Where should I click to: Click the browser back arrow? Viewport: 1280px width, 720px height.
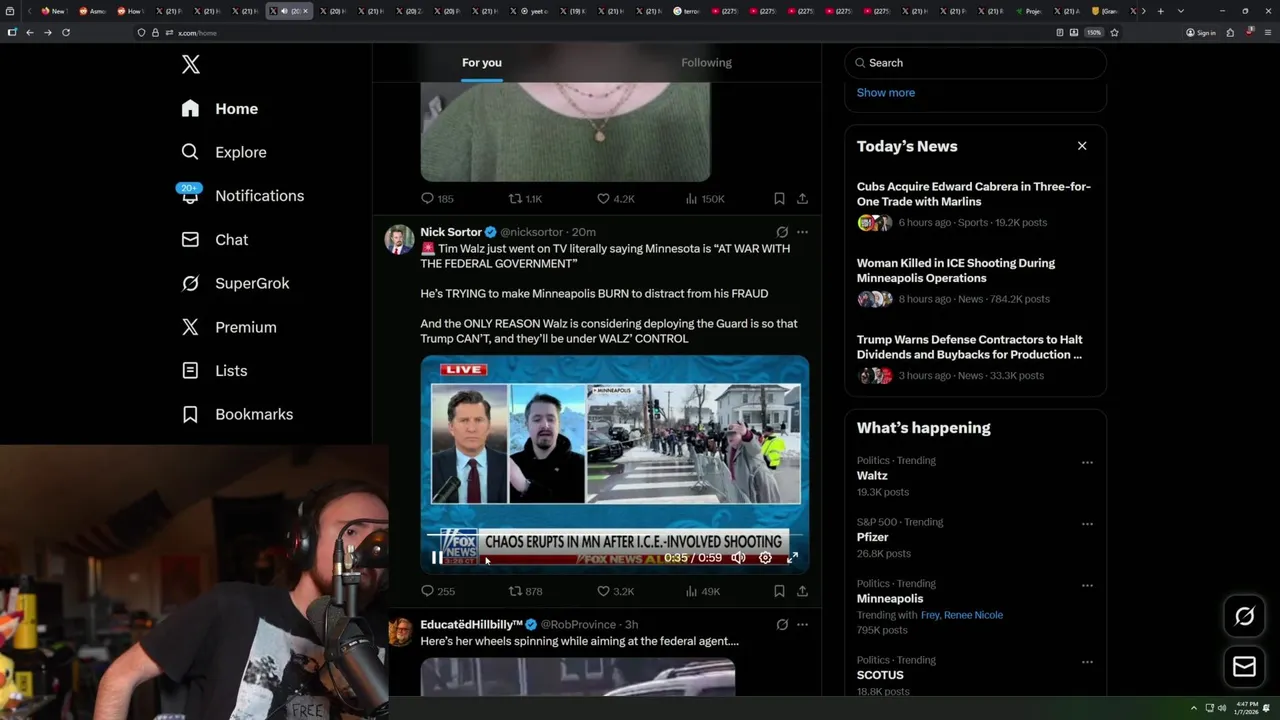30,33
